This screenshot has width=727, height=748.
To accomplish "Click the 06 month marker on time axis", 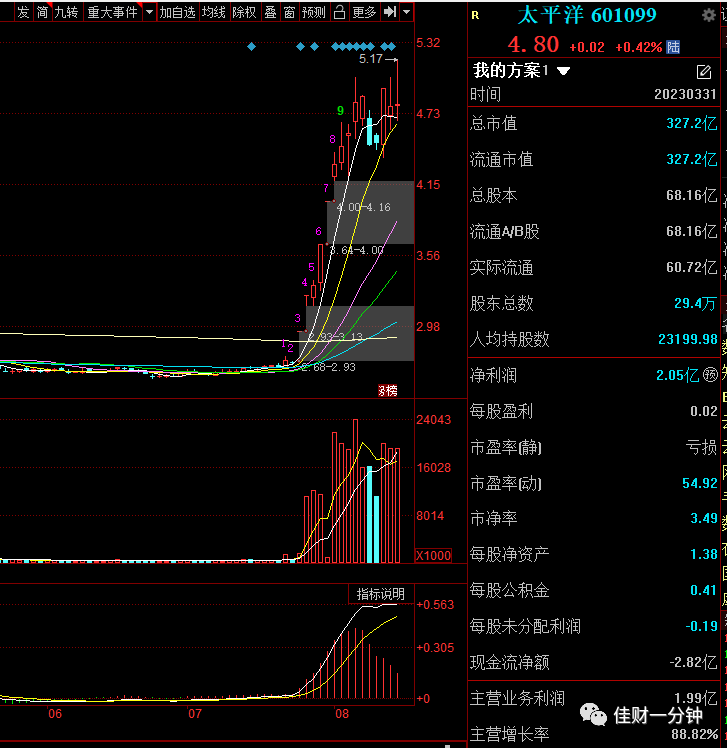I will tap(55, 714).
